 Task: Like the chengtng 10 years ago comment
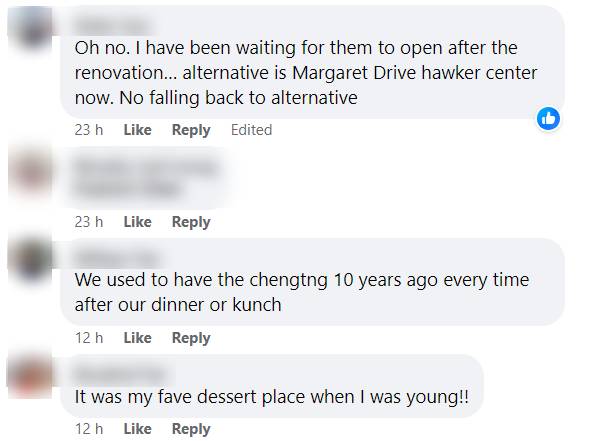click(137, 338)
